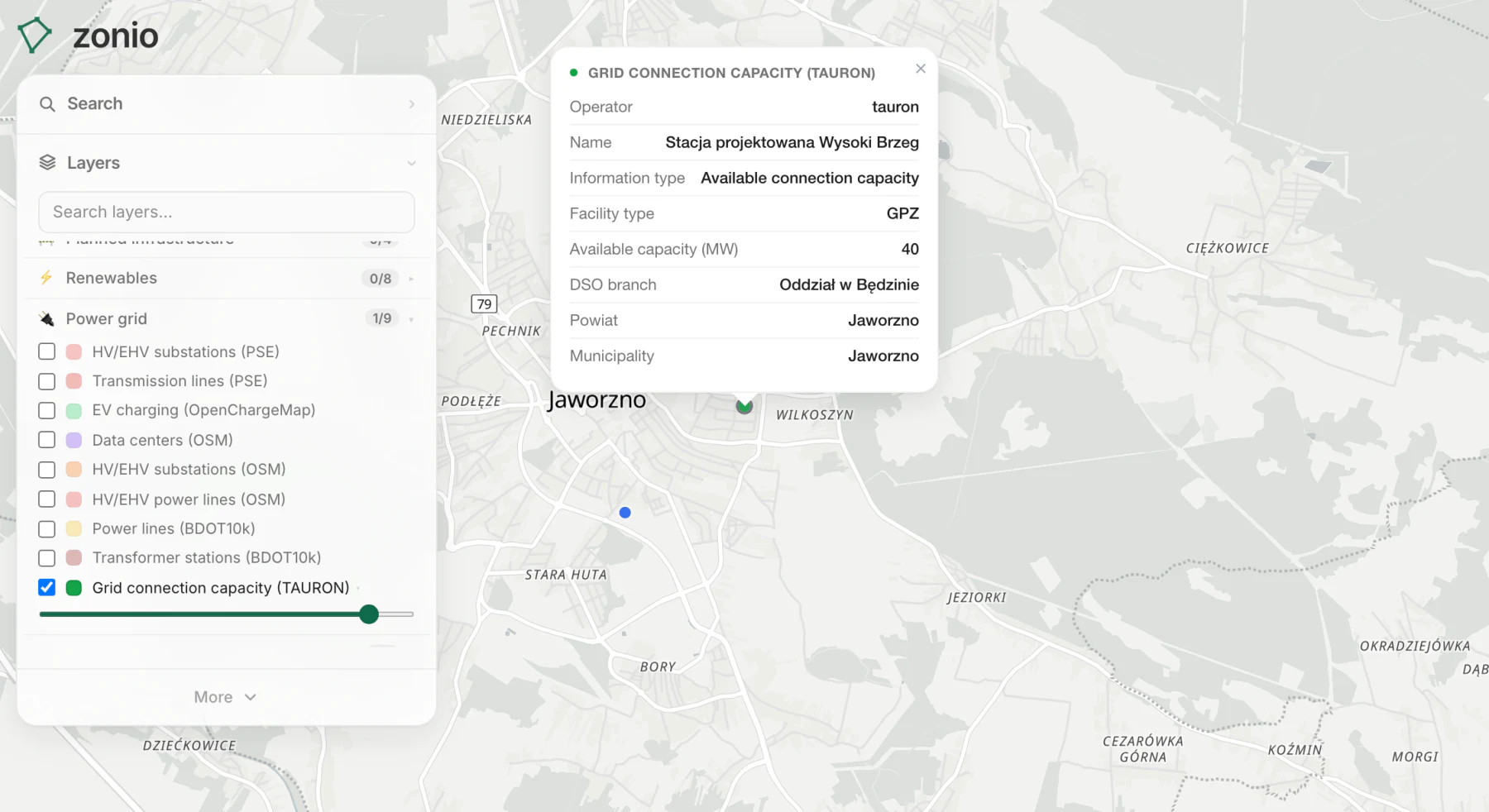Click the Layers stack icon

(48, 163)
